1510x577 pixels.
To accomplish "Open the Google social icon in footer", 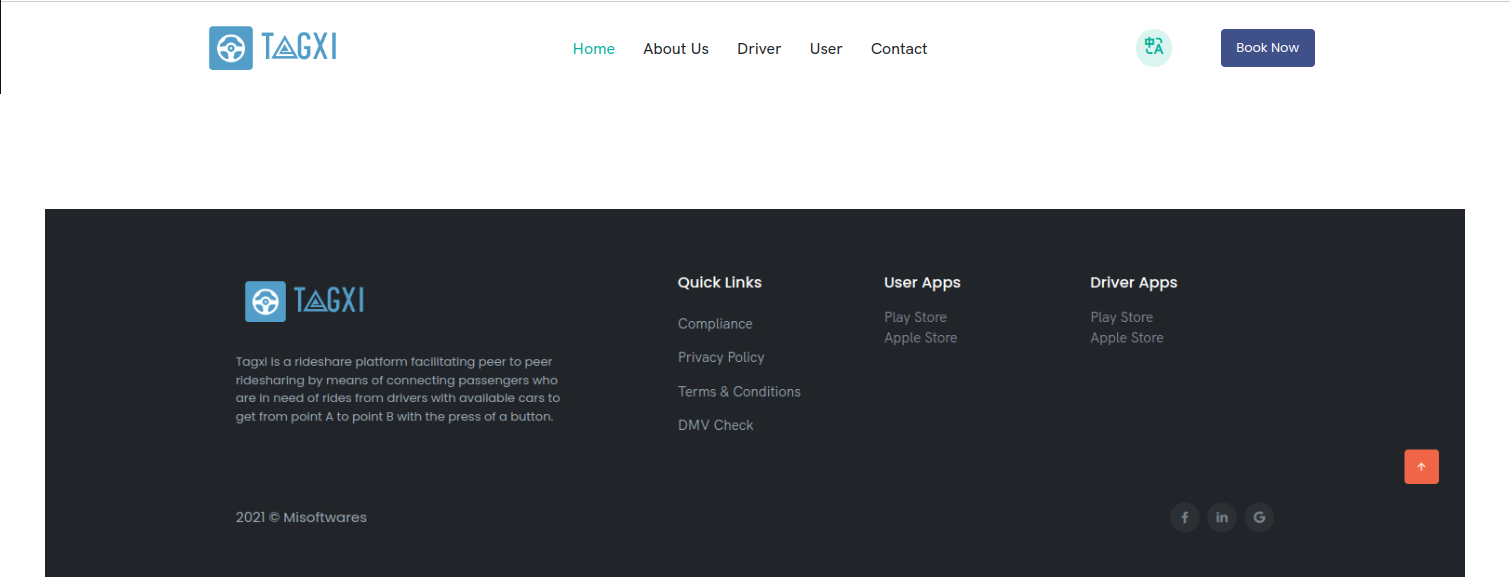I will click(x=1259, y=517).
